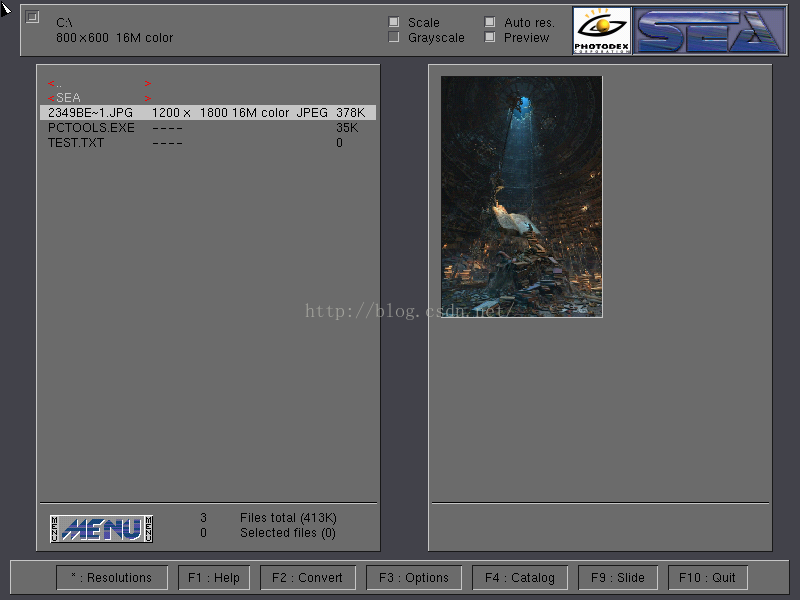Start F9 : Slide show

point(618,578)
